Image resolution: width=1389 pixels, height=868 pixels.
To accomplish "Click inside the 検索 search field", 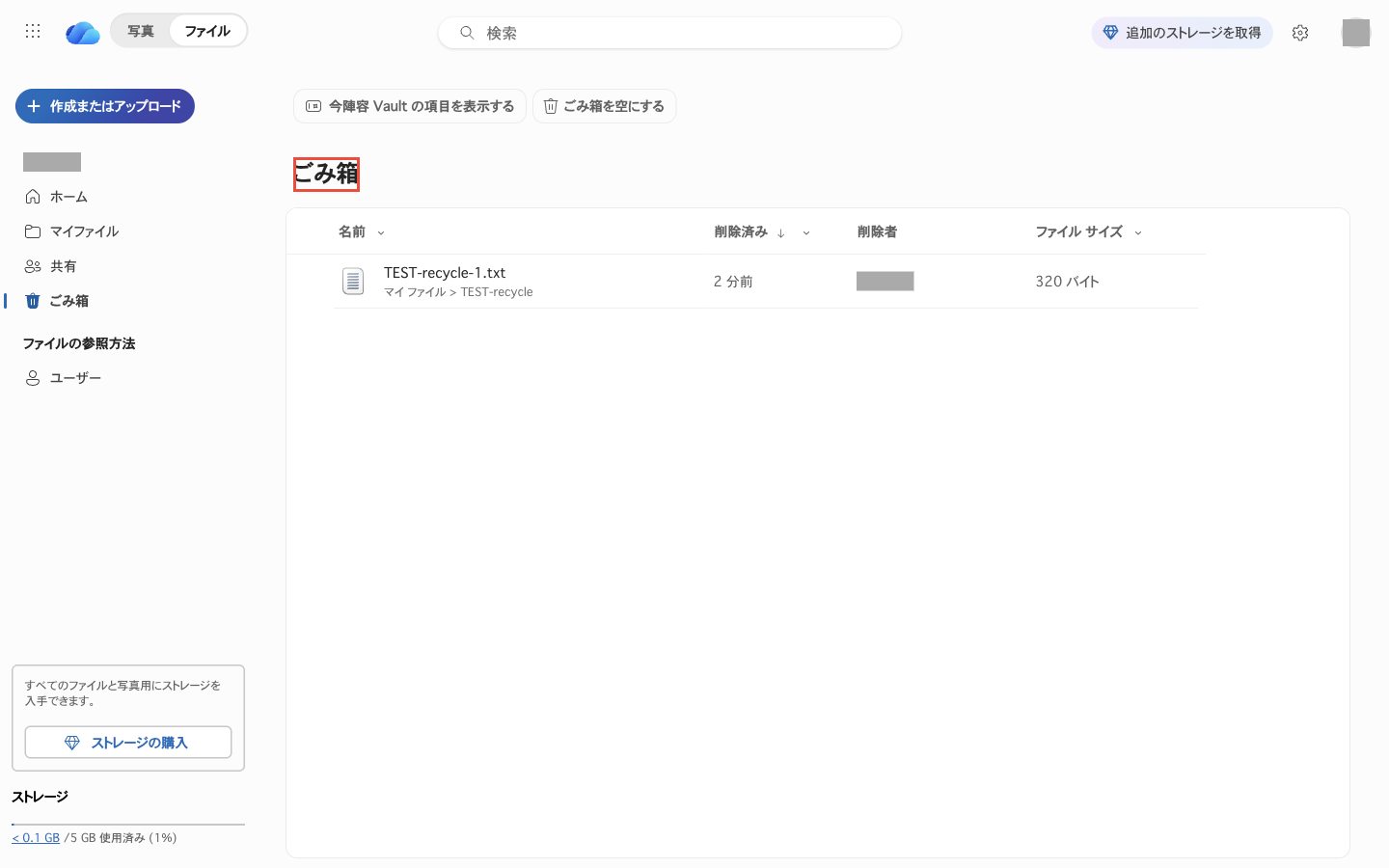I will 669,33.
